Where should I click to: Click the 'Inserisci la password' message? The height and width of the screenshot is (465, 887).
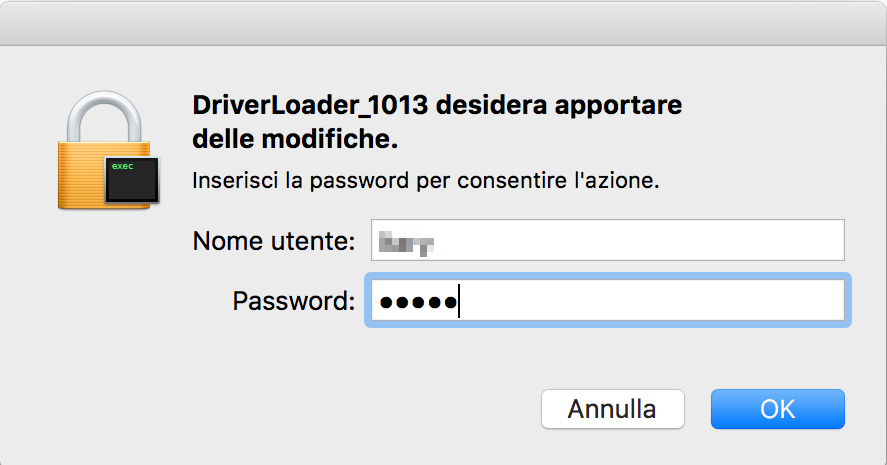coord(425,181)
